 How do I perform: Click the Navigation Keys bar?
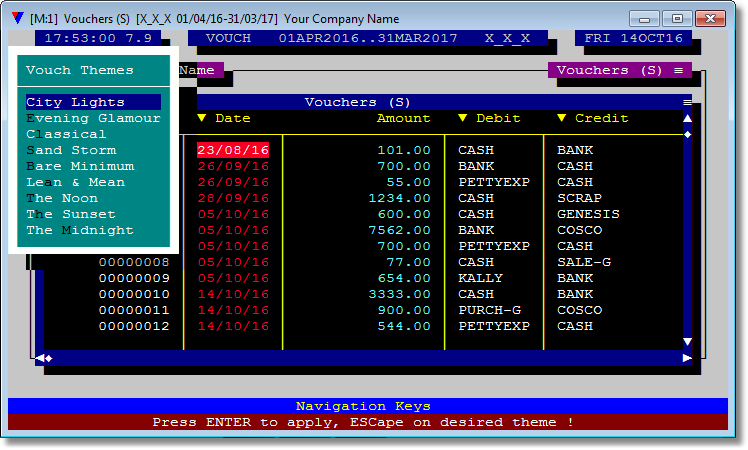(368, 406)
